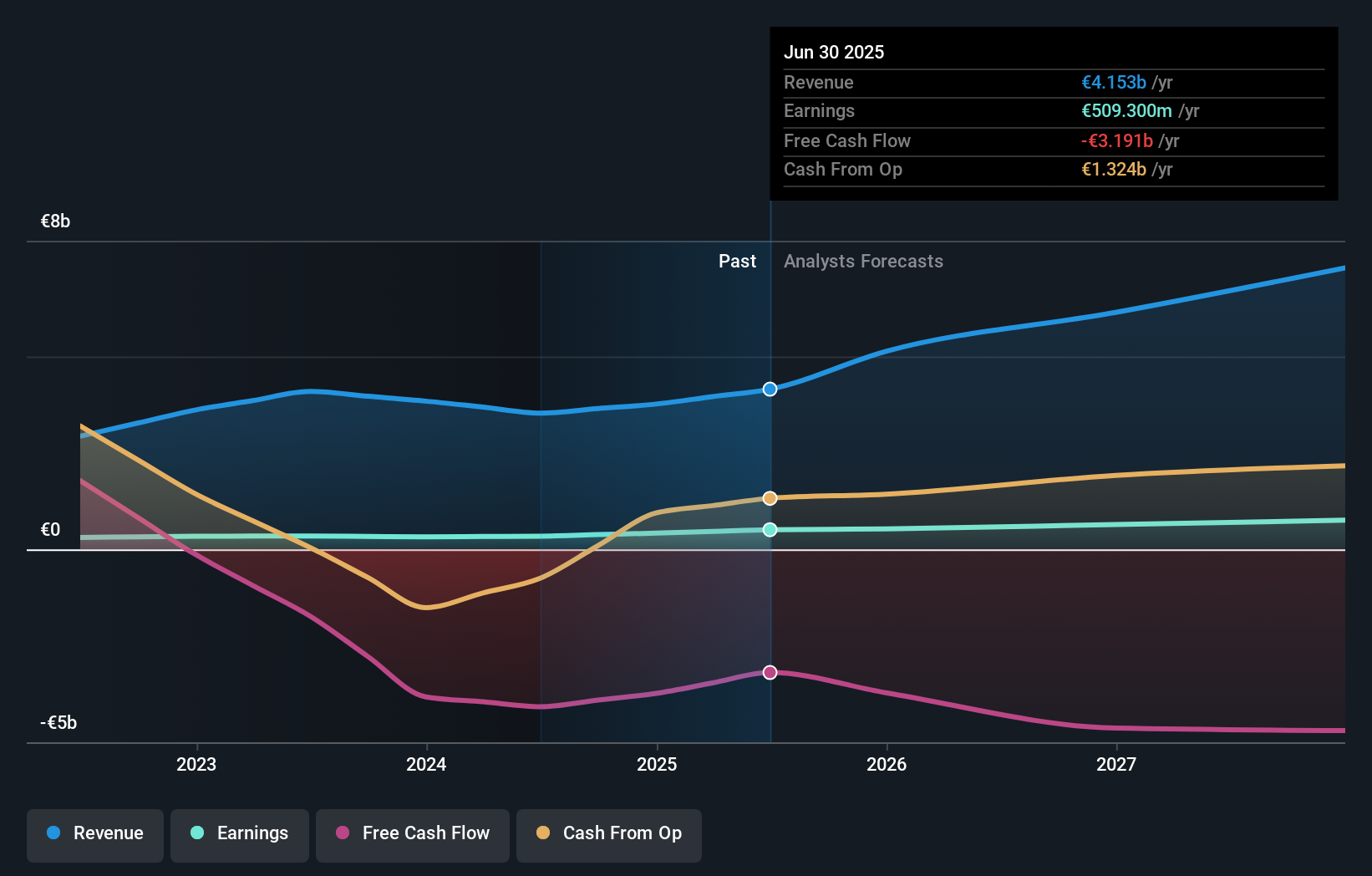The width and height of the screenshot is (1372, 876).
Task: Click the pink Free Cash Flow marker
Action: point(769,672)
